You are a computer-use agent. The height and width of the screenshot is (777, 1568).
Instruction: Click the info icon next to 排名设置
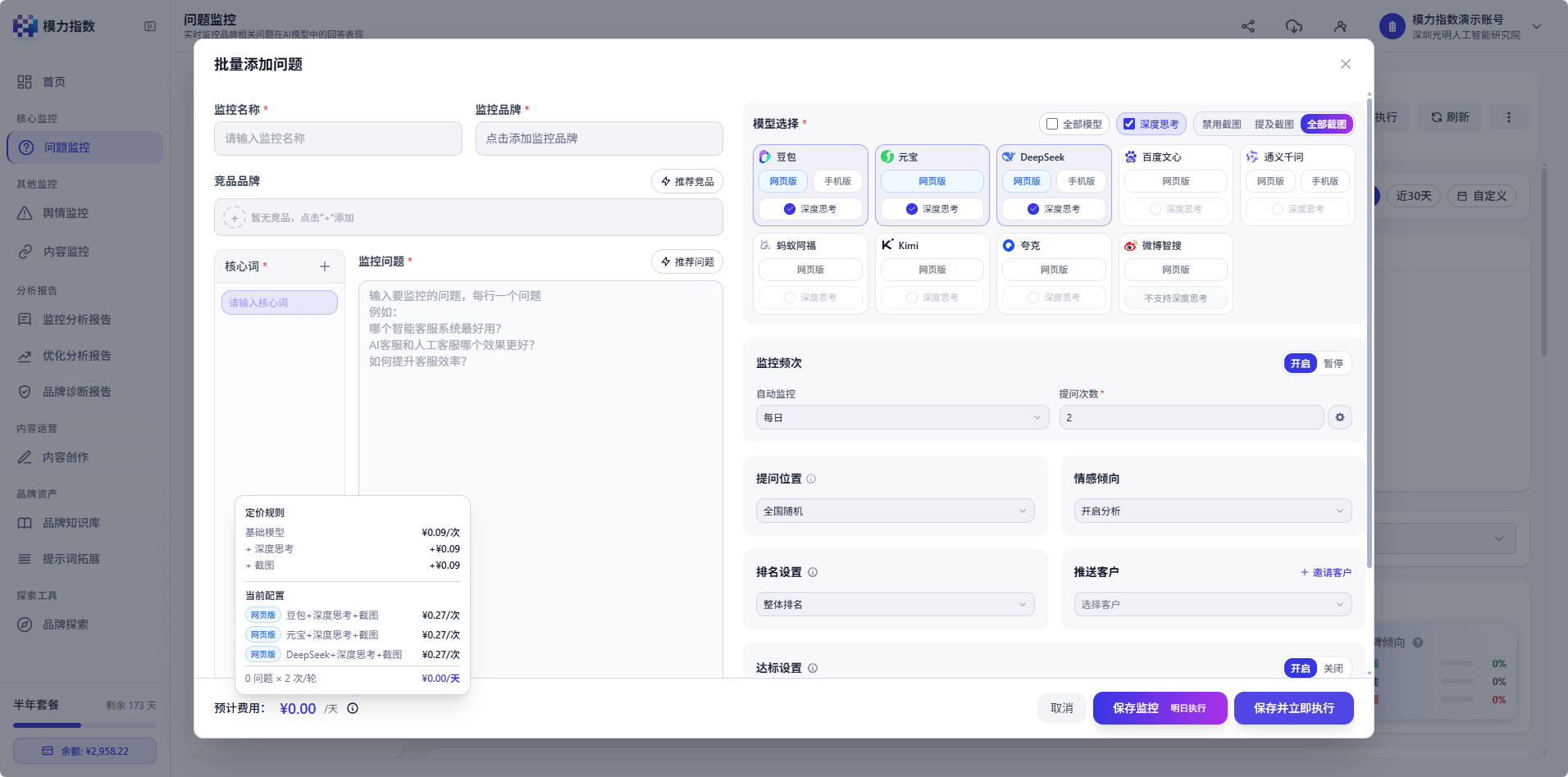pos(813,572)
